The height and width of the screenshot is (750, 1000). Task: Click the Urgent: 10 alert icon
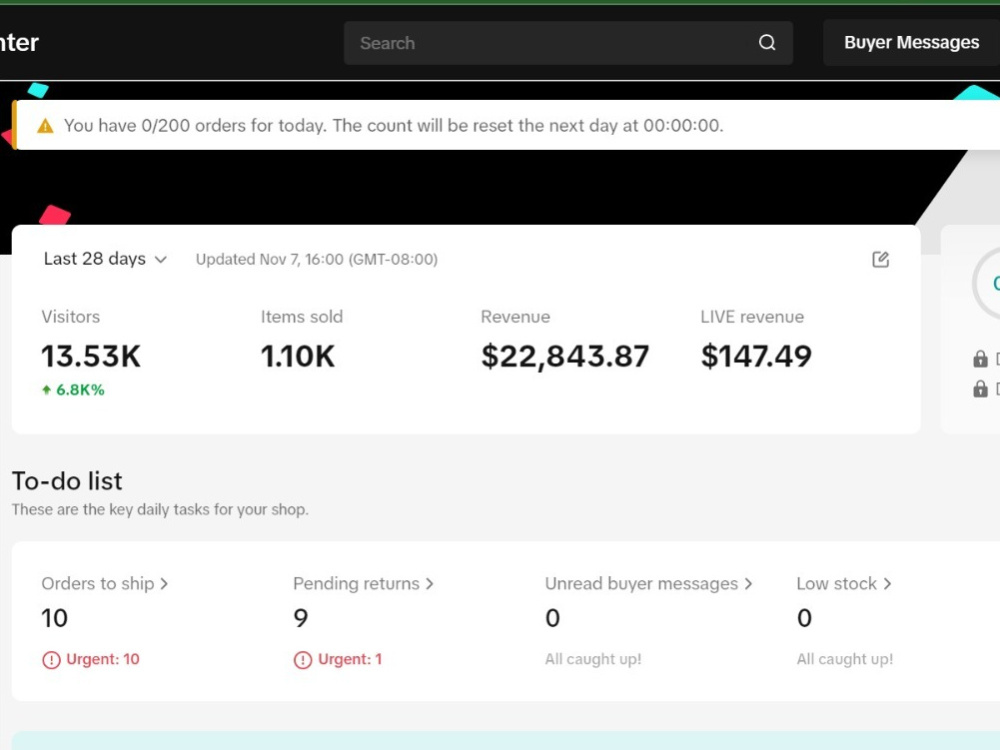coord(51,659)
